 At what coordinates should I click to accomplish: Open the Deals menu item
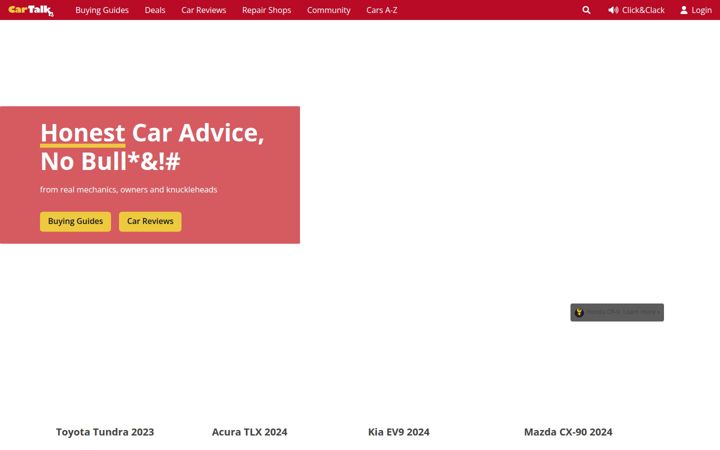pyautogui.click(x=155, y=10)
